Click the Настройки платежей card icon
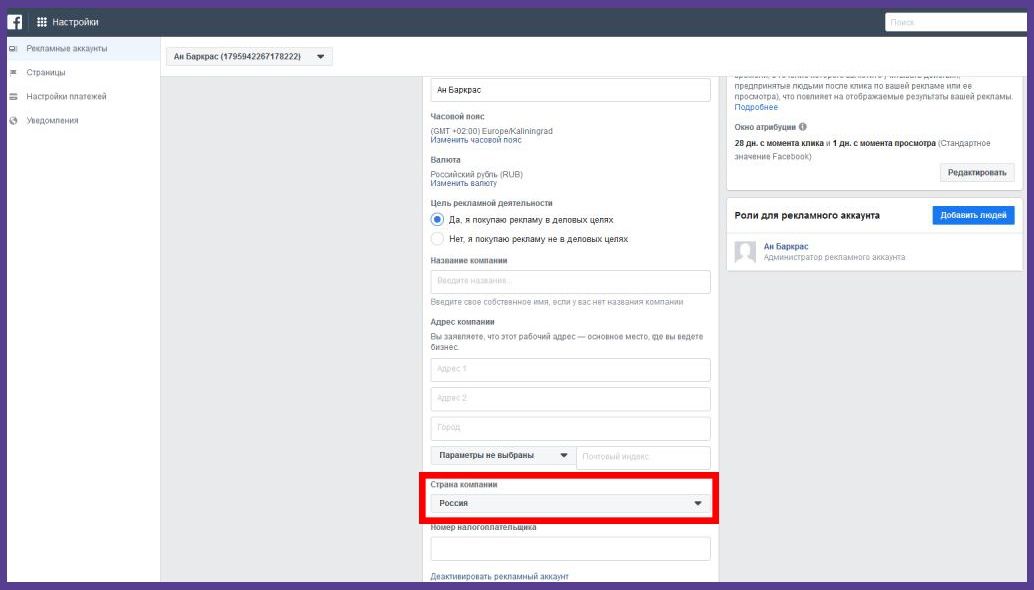 tap(13, 97)
